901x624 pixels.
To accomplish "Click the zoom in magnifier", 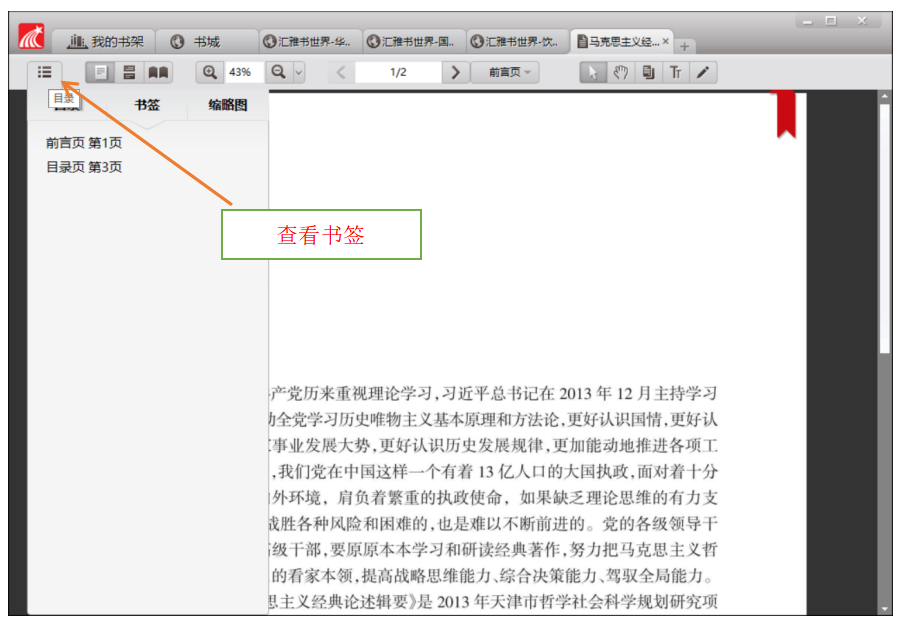I will [210, 72].
